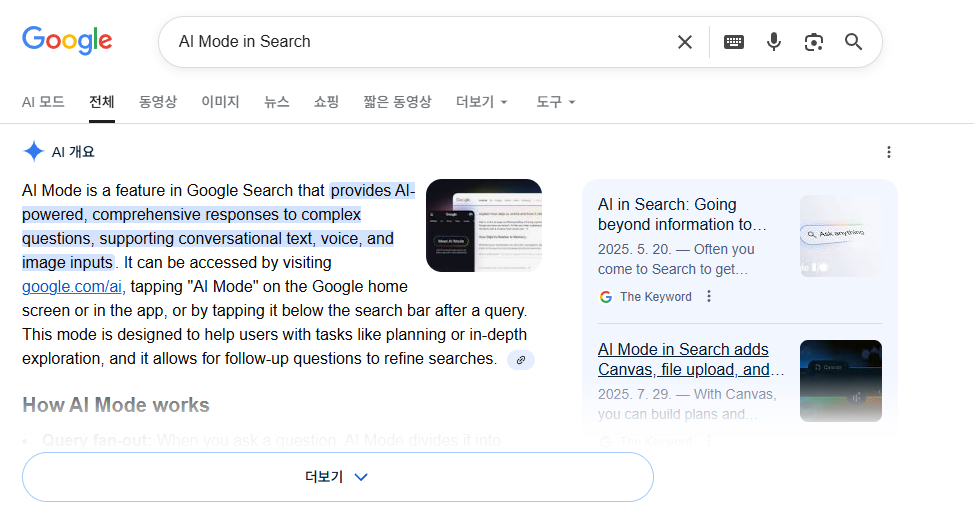This screenshot has height=510, width=974.
Task: Open the 뉴스 tab
Action: pos(276,102)
